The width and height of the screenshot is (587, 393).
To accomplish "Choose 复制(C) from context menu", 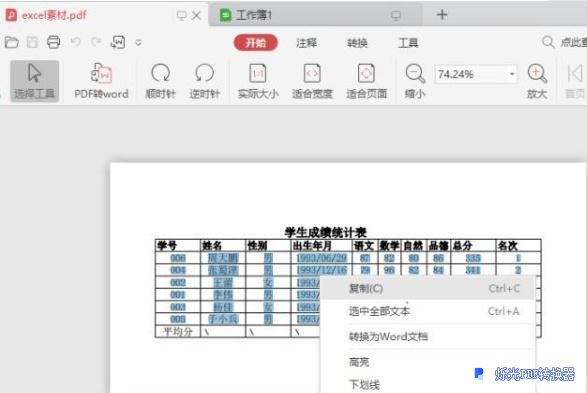I will pos(428,289).
